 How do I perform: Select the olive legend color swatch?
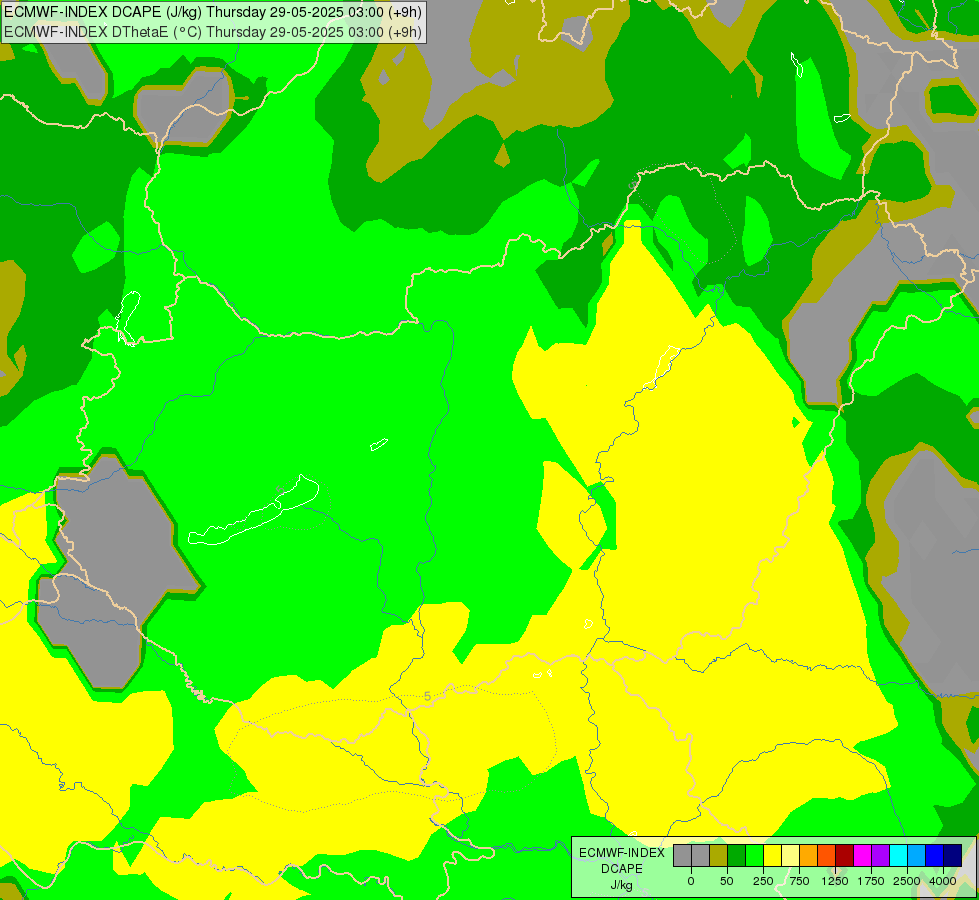718,856
